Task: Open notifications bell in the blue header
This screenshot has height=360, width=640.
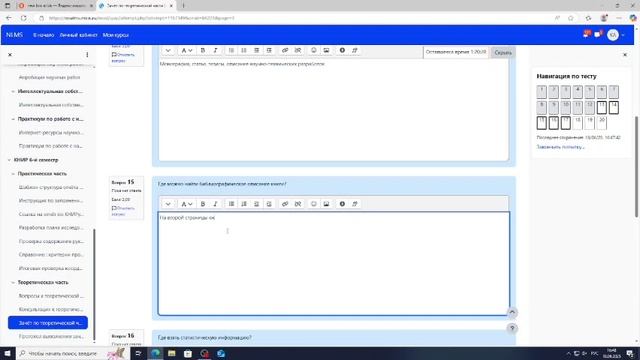Action: (587, 35)
